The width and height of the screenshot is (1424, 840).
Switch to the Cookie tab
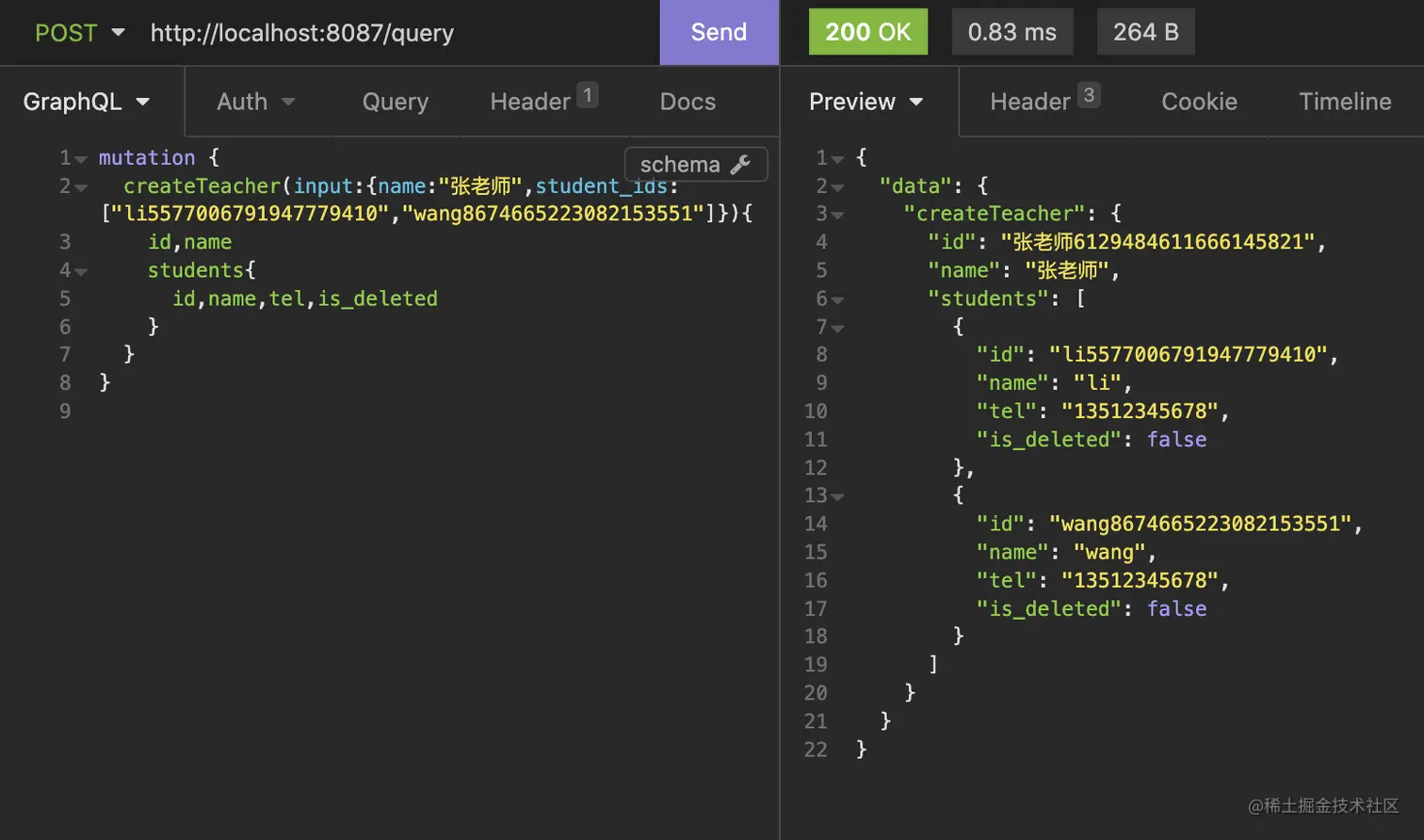pos(1199,102)
